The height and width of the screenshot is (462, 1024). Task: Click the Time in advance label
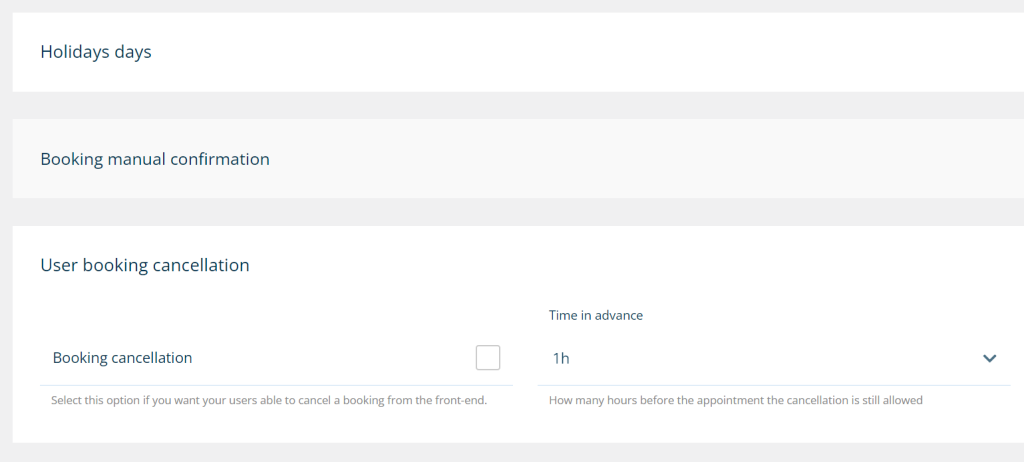(596, 315)
